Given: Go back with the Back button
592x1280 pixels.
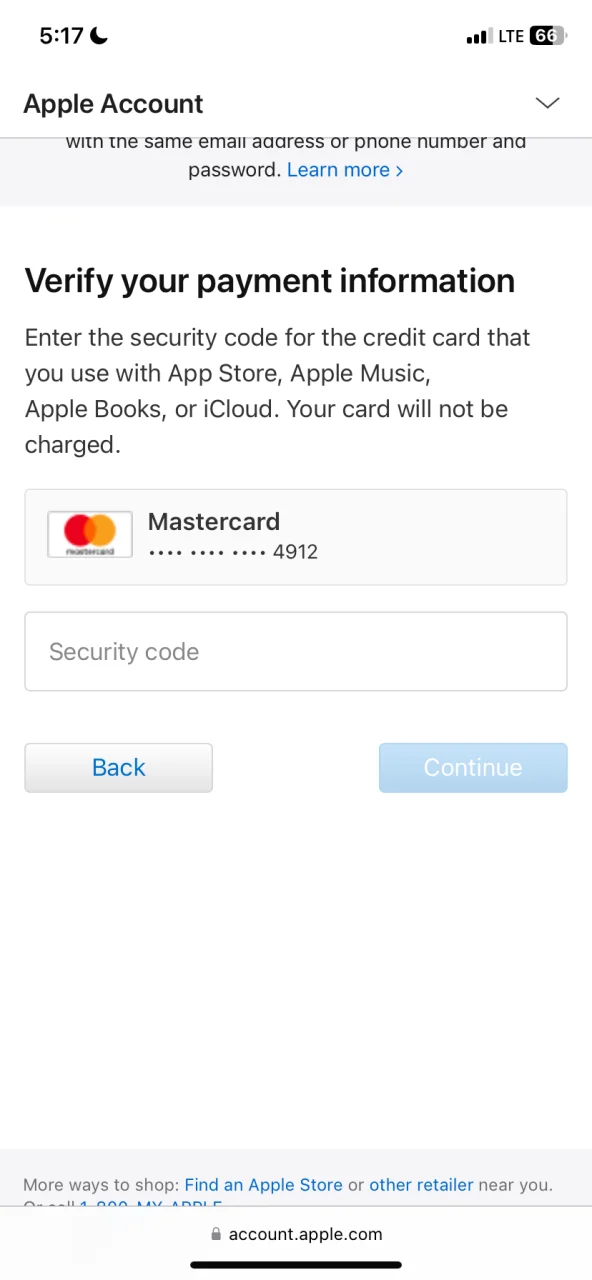Looking at the screenshot, I should pyautogui.click(x=119, y=767).
